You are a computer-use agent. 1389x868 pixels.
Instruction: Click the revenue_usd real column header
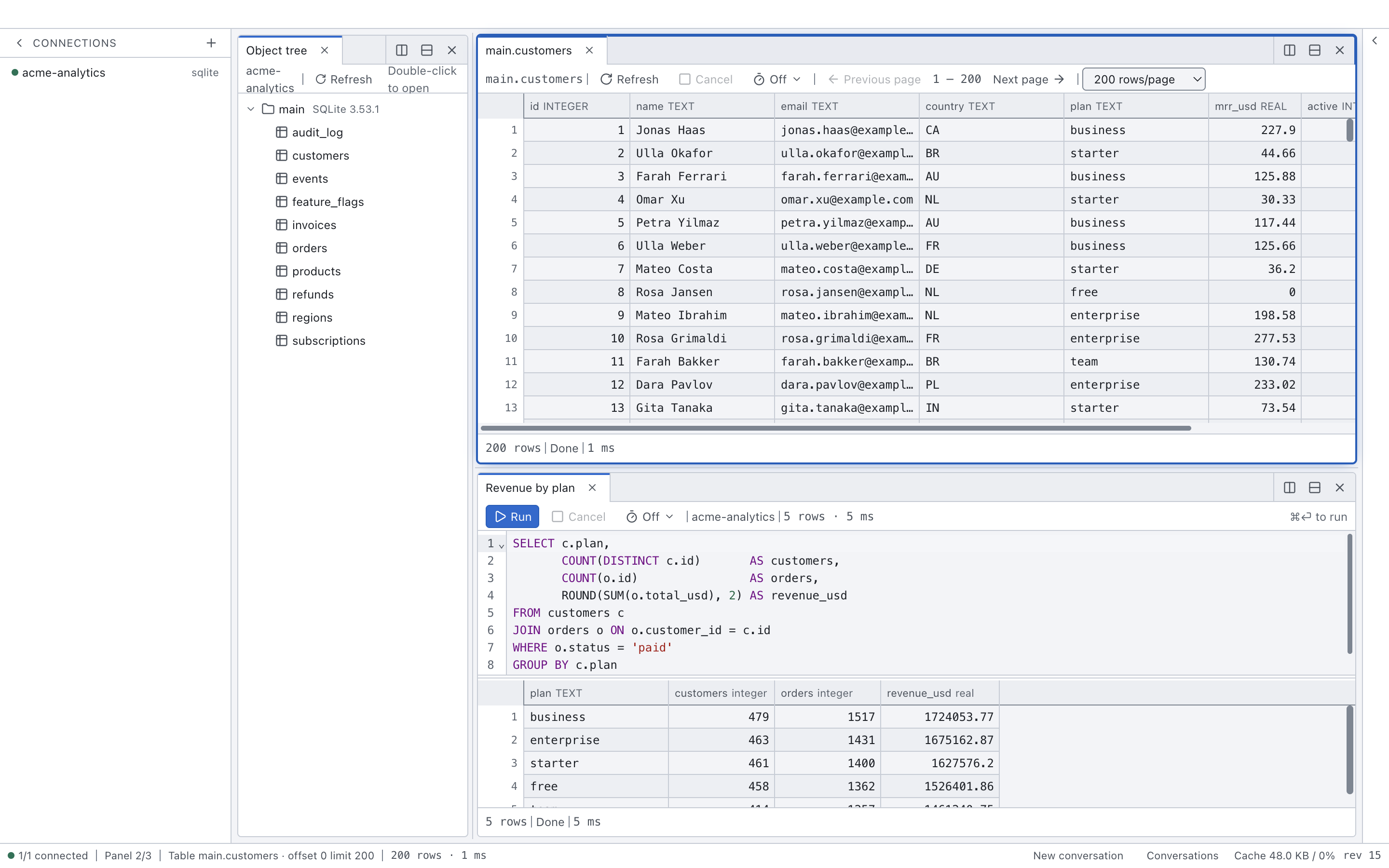(940, 693)
